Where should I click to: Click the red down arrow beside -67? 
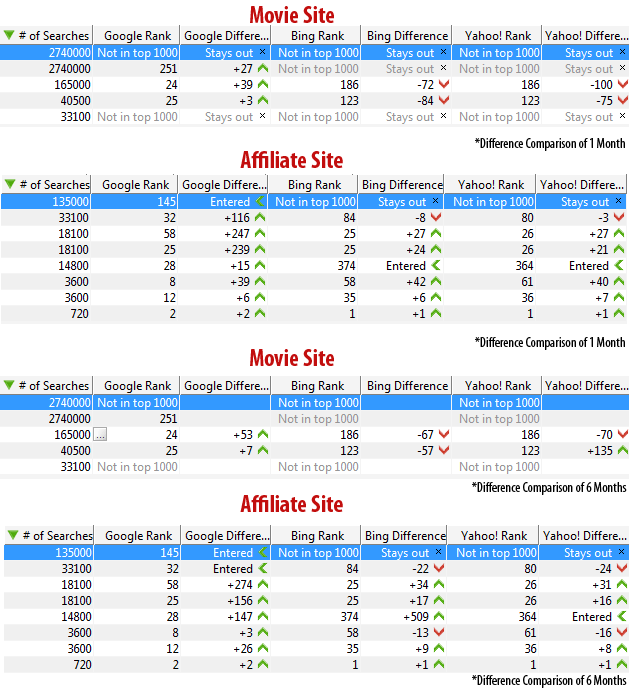click(x=444, y=434)
